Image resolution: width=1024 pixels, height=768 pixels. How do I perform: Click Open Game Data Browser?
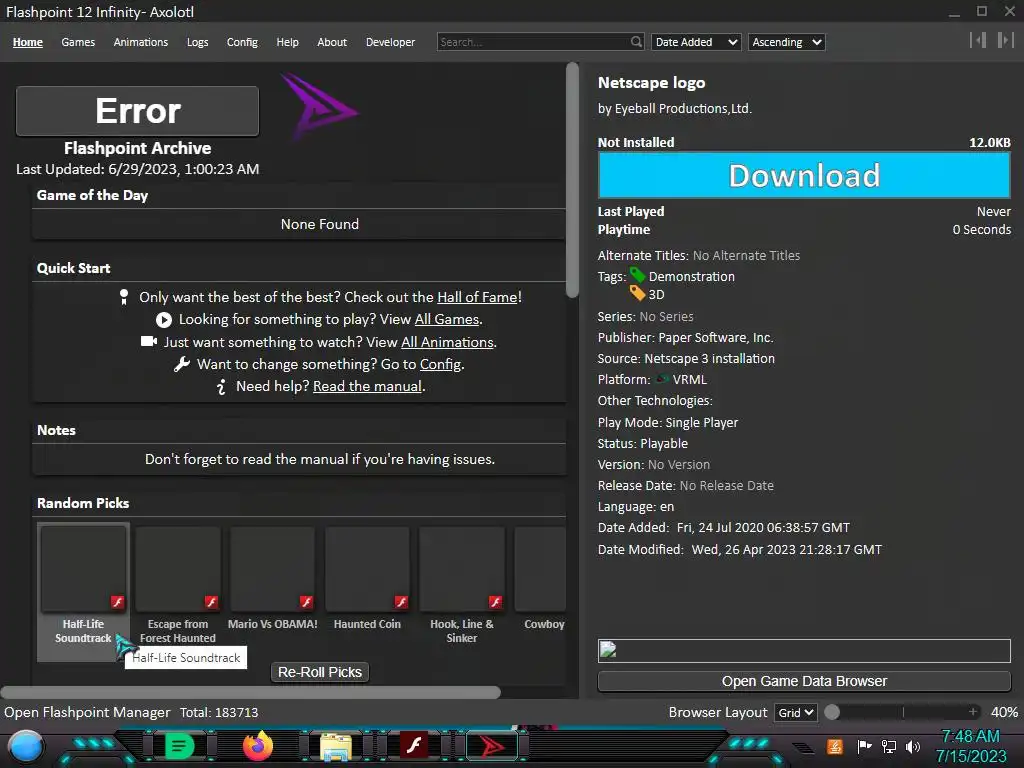coord(804,680)
